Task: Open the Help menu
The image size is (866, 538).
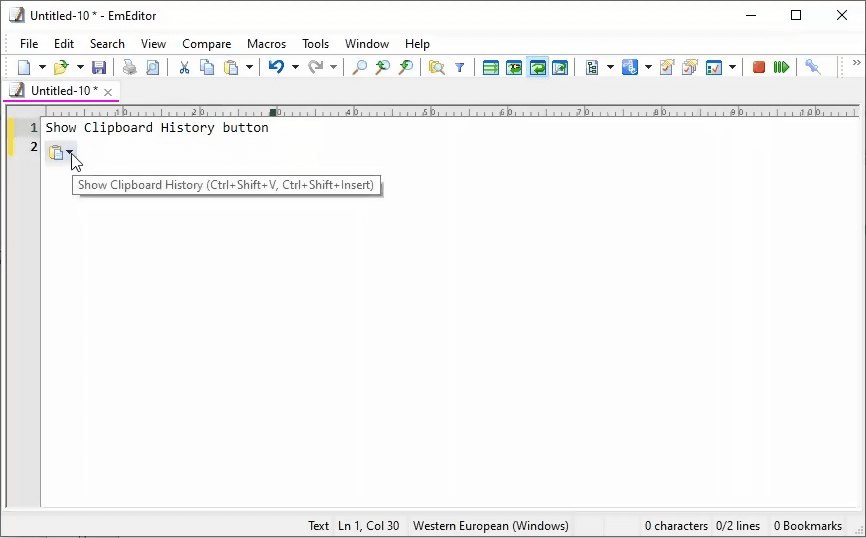Action: [x=417, y=44]
